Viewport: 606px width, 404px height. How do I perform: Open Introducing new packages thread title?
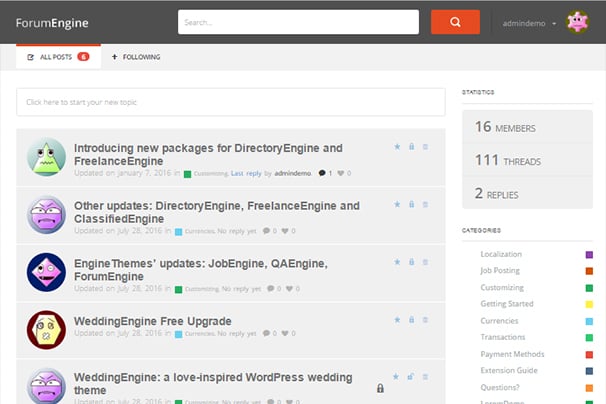(x=208, y=154)
